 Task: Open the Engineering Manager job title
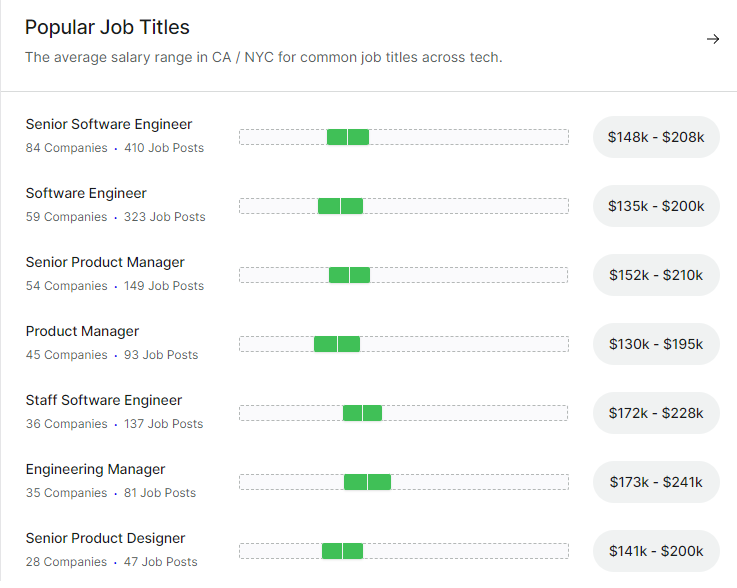[95, 470]
